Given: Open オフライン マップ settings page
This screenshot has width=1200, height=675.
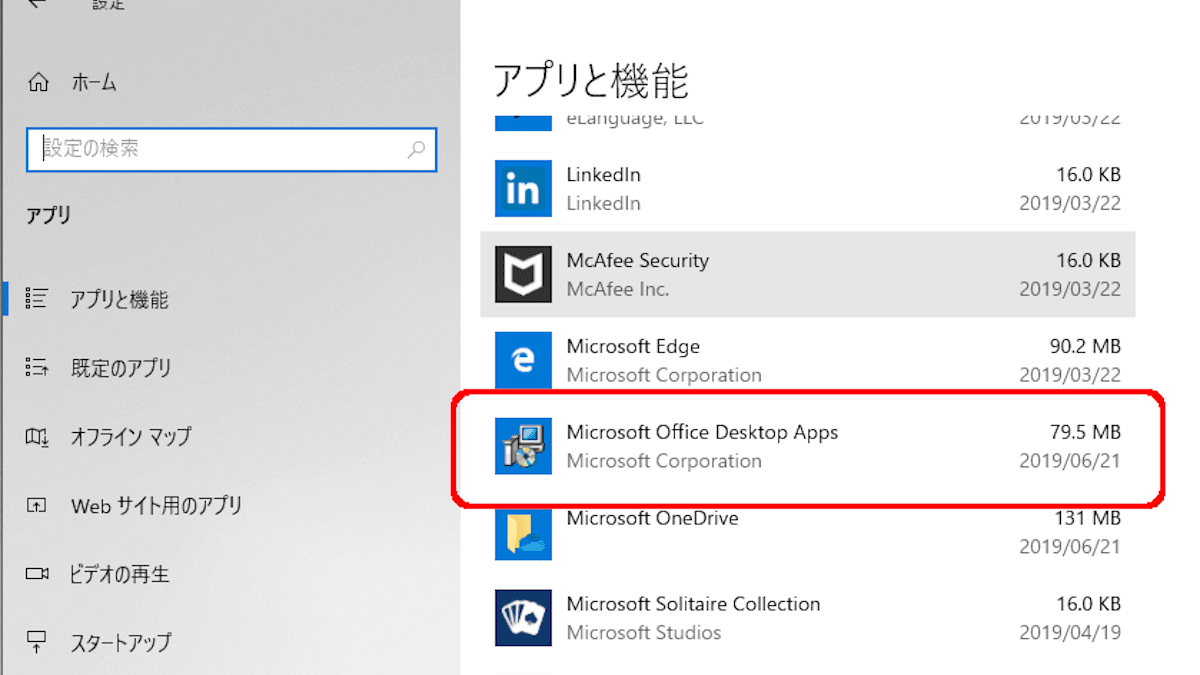Looking at the screenshot, I should point(131,437).
